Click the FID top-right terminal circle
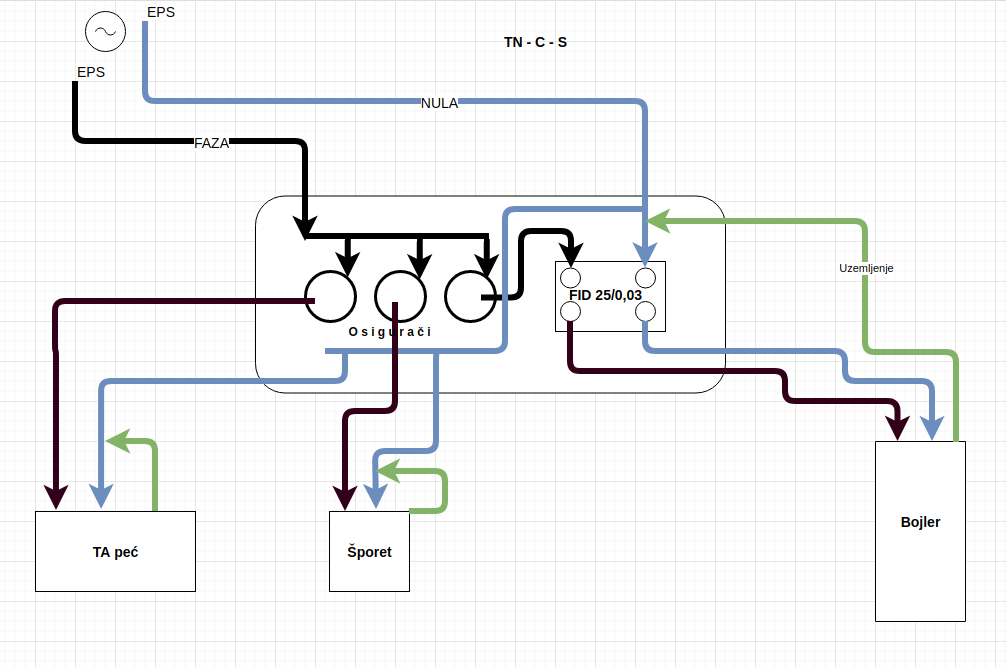The width and height of the screenshot is (1006, 668). pos(646,277)
